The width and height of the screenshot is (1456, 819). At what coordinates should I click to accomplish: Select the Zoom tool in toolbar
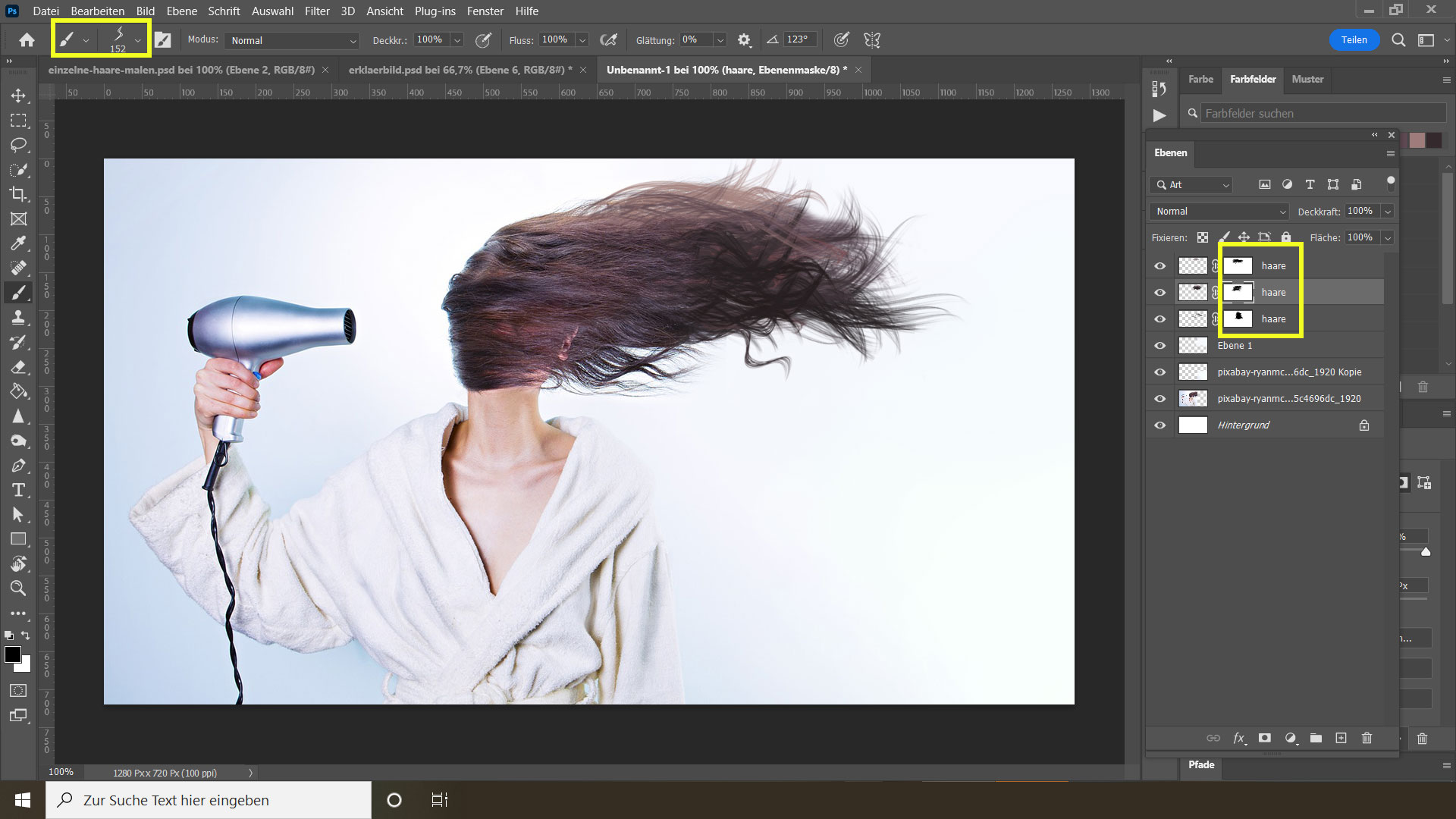18,588
